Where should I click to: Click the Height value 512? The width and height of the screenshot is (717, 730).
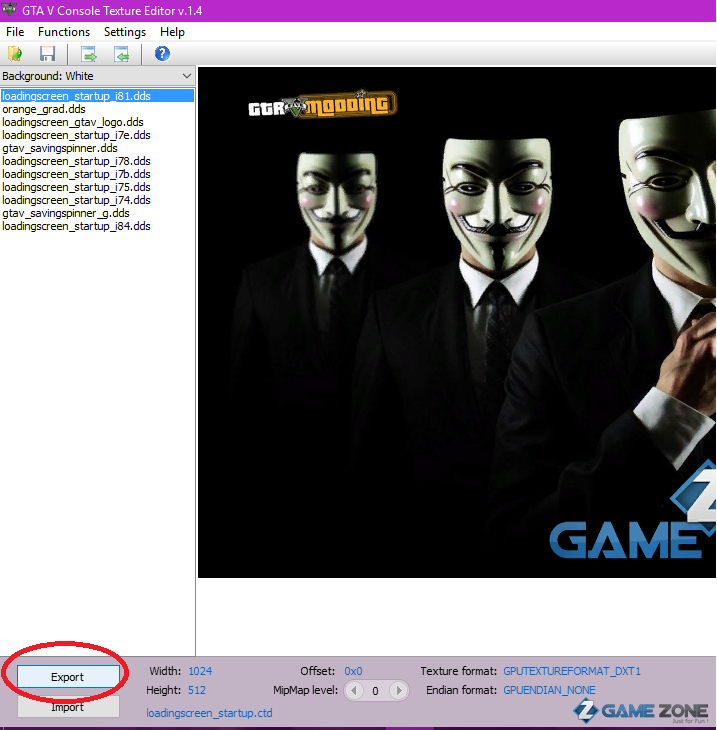tap(196, 690)
